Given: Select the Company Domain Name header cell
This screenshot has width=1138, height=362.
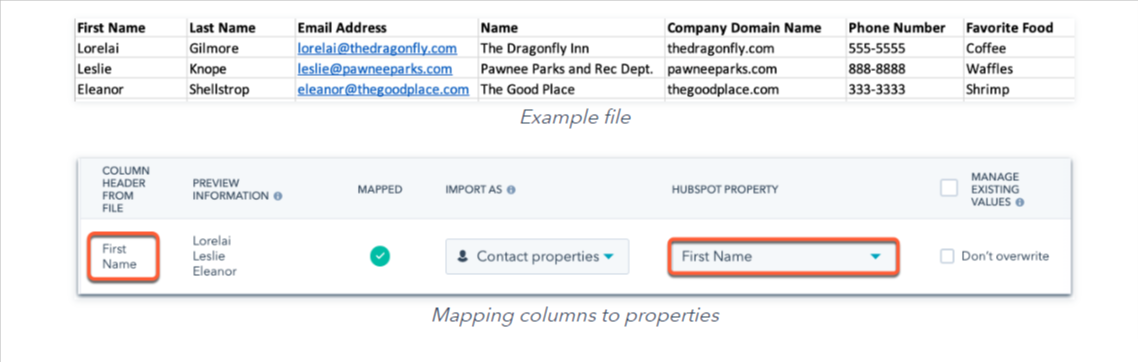Looking at the screenshot, I should tap(755, 28).
